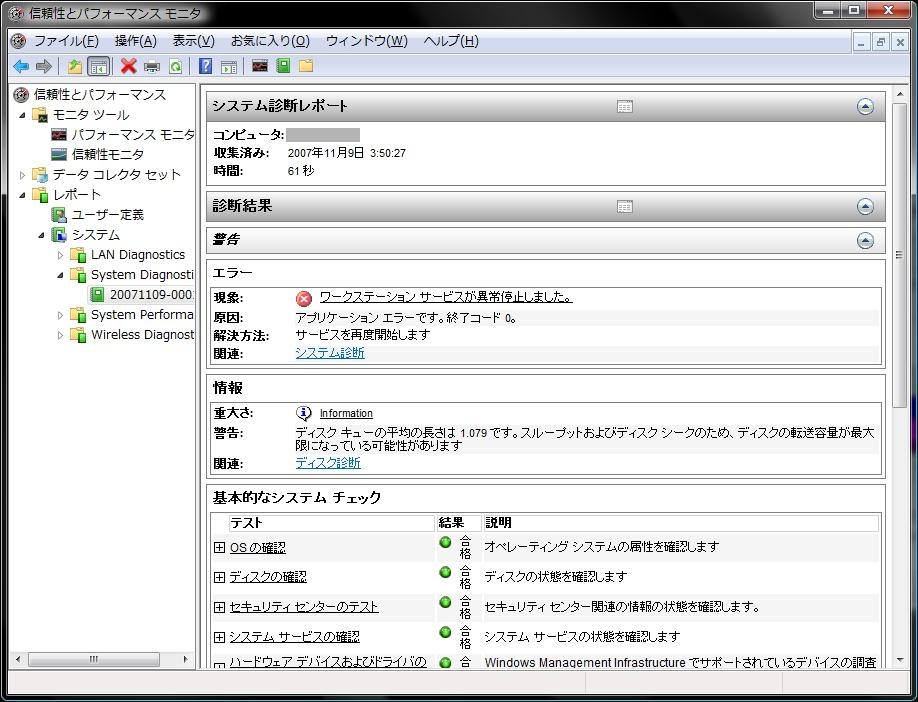
Task: Click the Back arrow toolbar icon
Action: [21, 66]
